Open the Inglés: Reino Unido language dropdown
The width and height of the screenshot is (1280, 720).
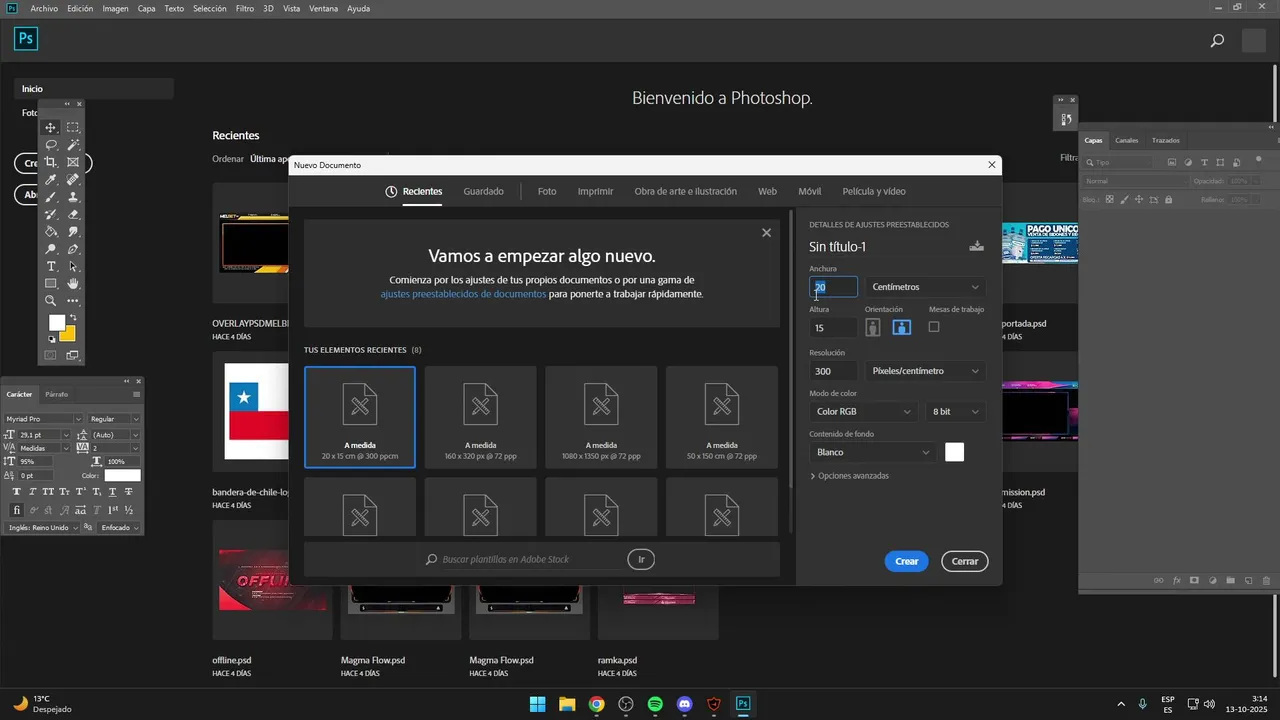tap(44, 527)
